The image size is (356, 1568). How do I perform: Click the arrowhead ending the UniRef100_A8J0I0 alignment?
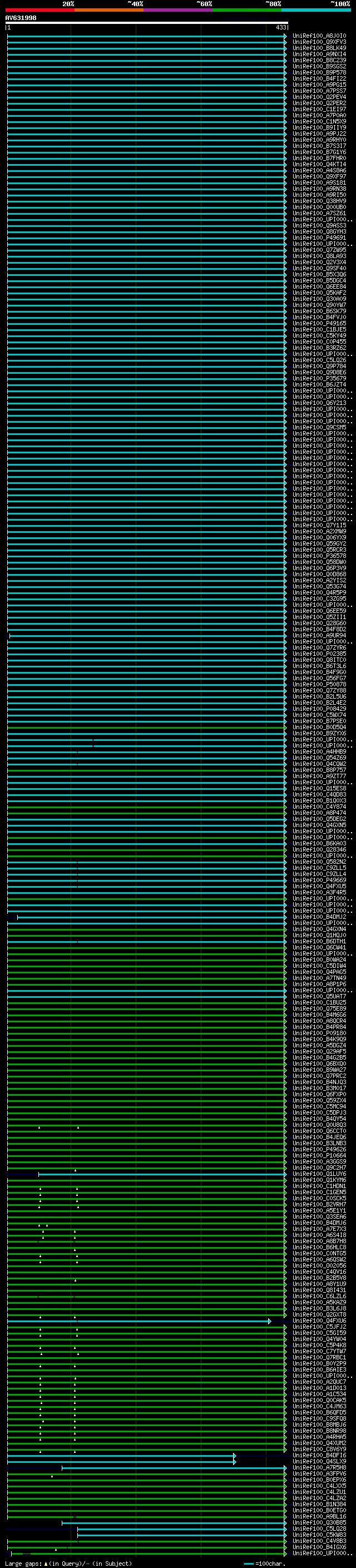285,36
